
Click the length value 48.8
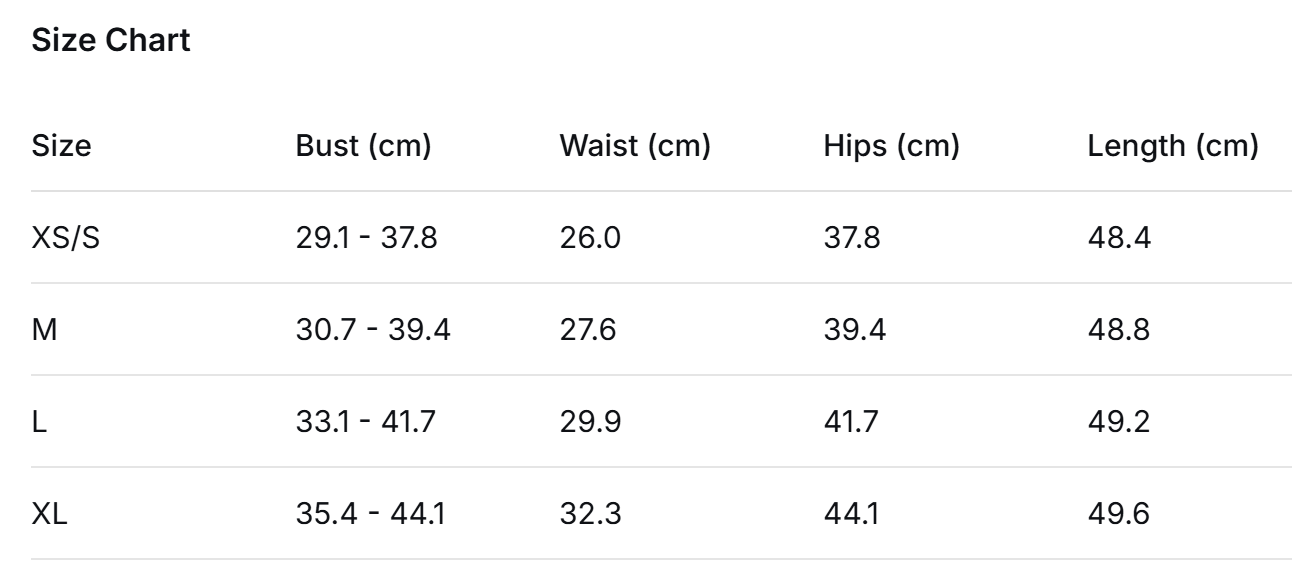1119,330
